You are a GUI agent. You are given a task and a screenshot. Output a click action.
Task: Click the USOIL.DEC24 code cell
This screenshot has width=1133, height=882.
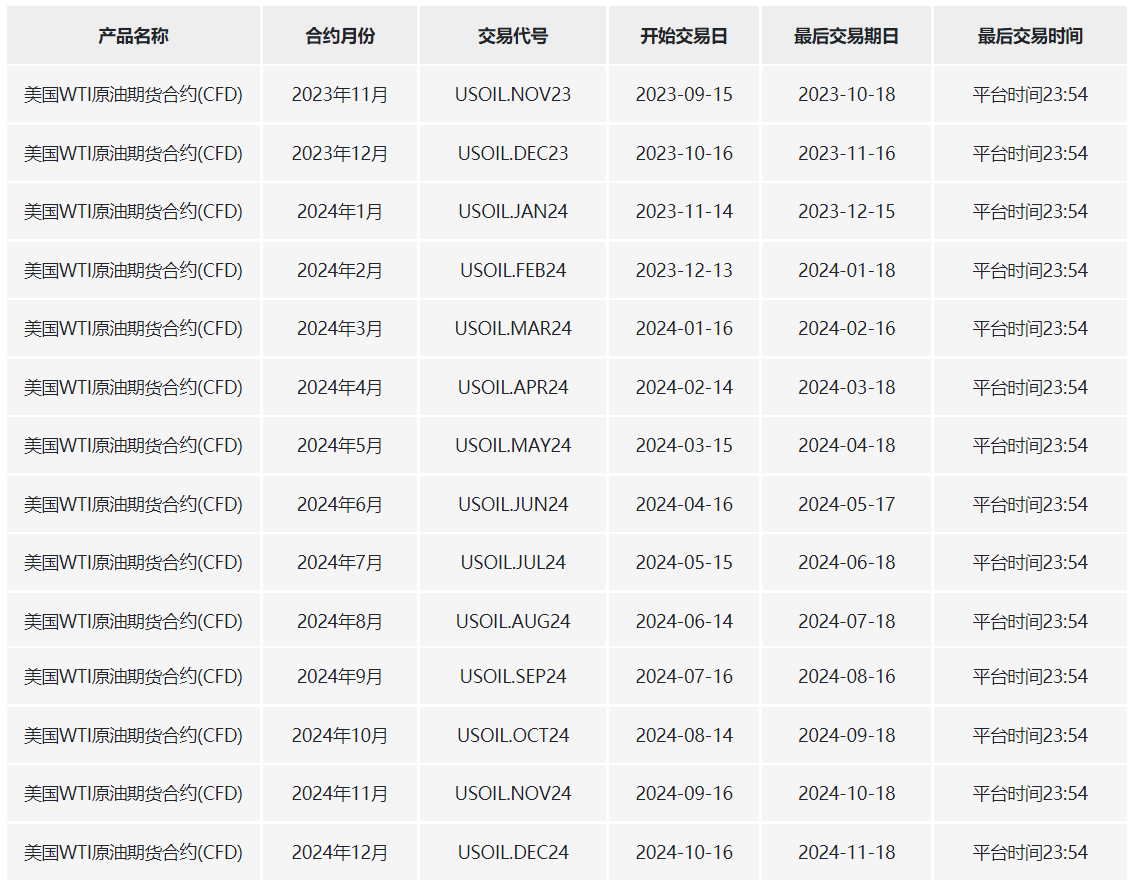pos(513,852)
